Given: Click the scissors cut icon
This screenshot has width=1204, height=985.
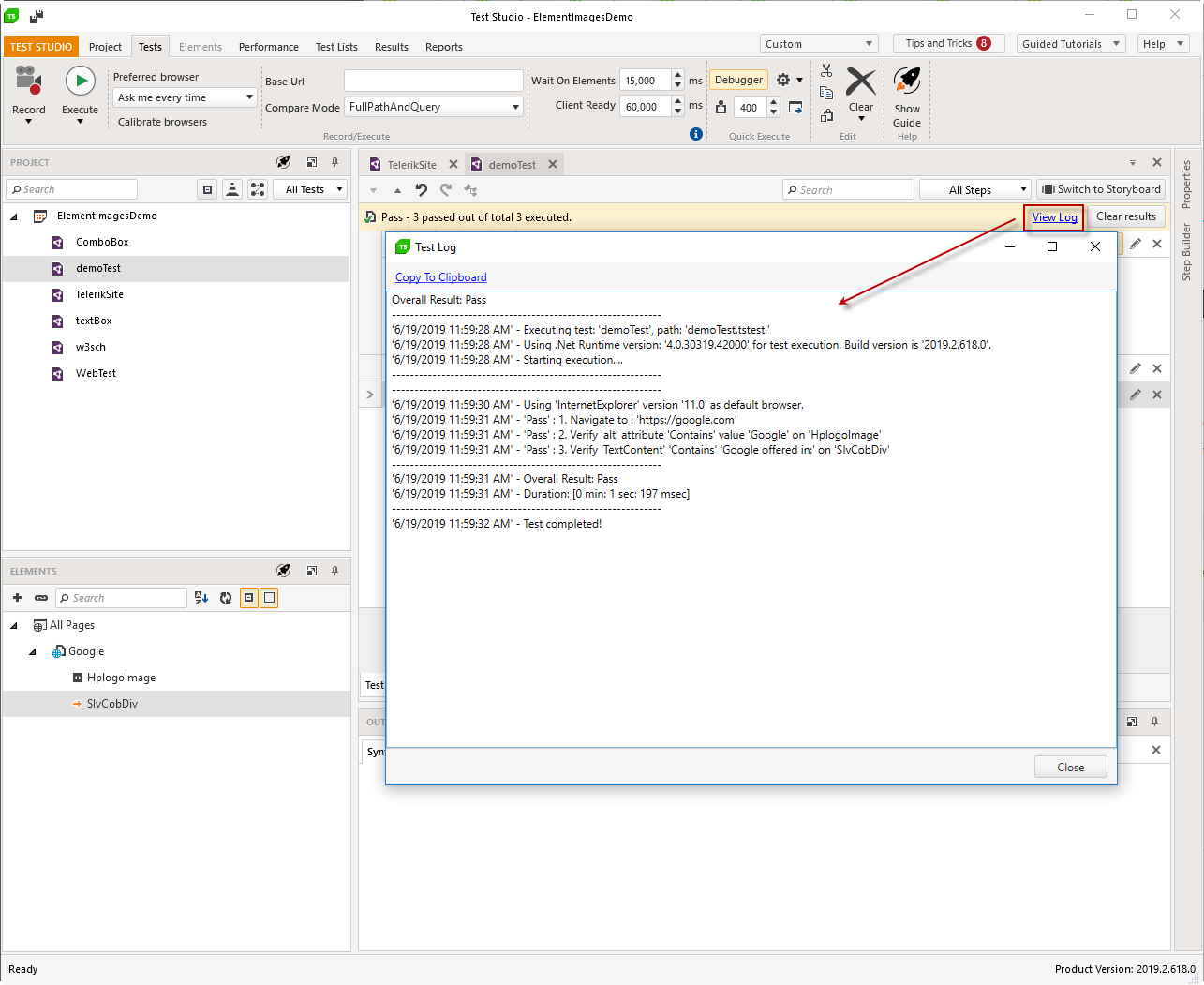Looking at the screenshot, I should 826,71.
